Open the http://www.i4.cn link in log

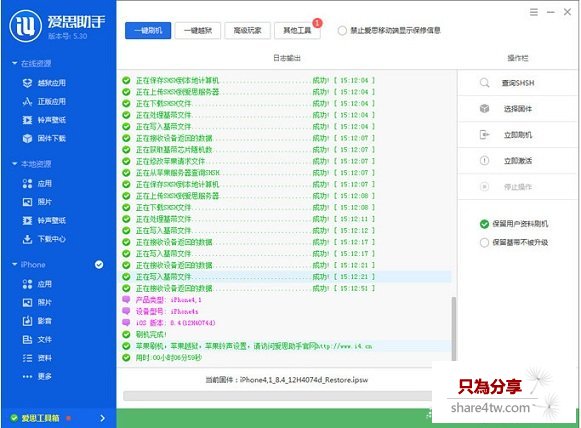345,346
